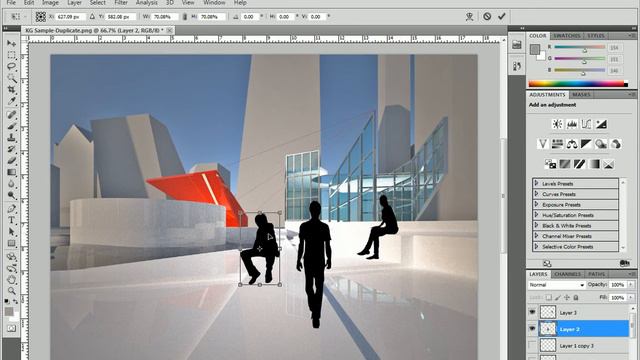Expand Curves Presets list
The width and height of the screenshot is (640, 360).
pyautogui.click(x=536, y=194)
